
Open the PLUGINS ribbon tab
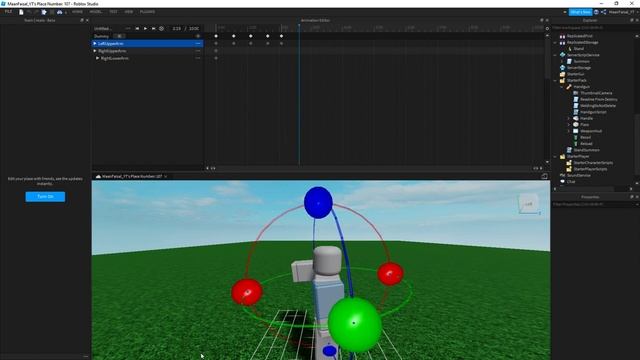pos(147,12)
